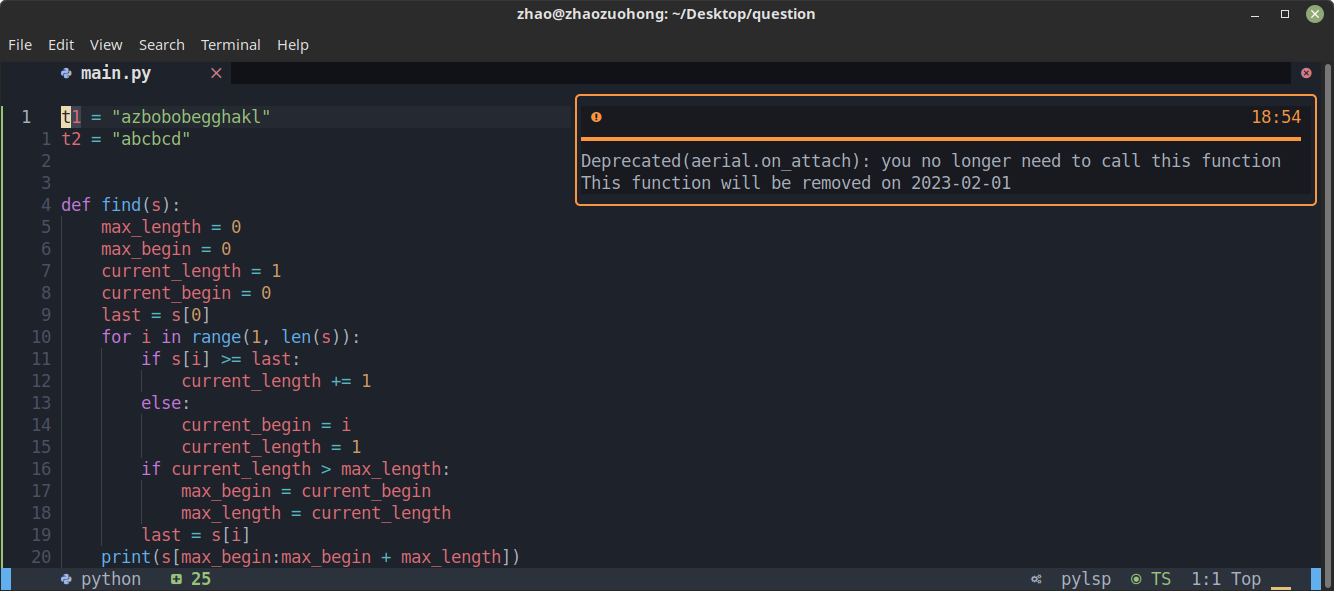Screen dimensions: 1334x591
Task: Click the scroll progress bar in statusline
Action: [1281, 587]
